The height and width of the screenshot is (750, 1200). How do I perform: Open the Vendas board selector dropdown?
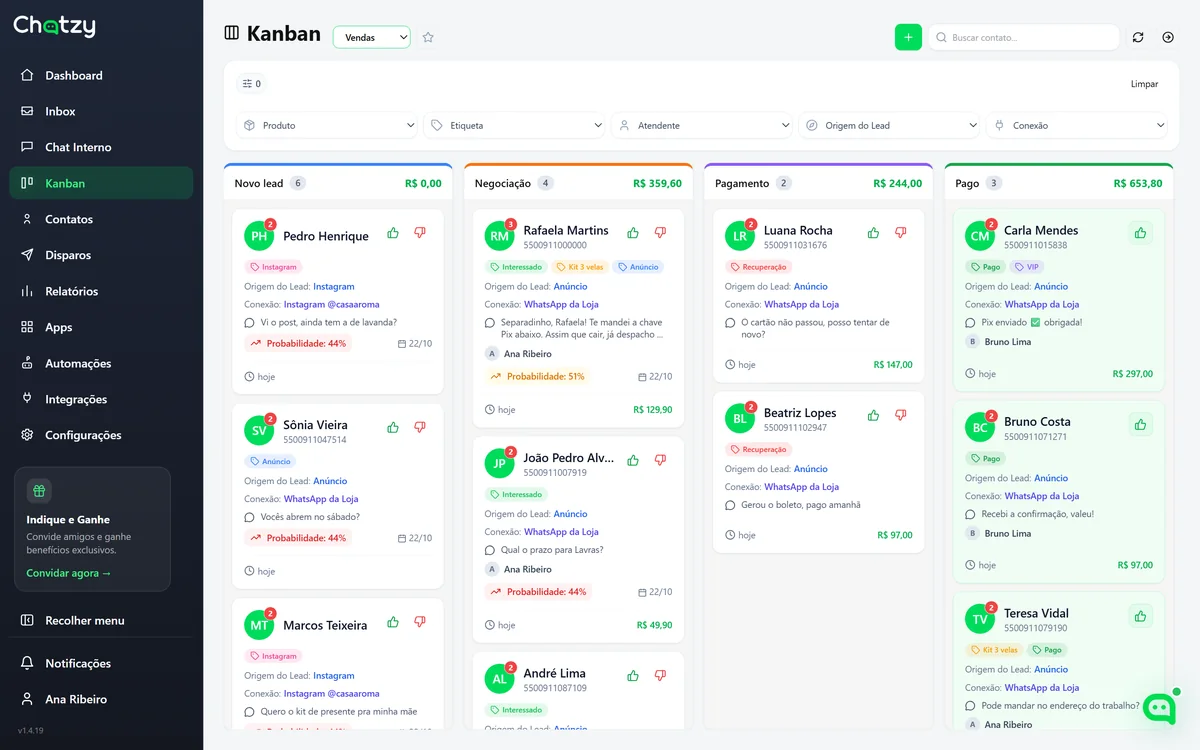coord(372,37)
